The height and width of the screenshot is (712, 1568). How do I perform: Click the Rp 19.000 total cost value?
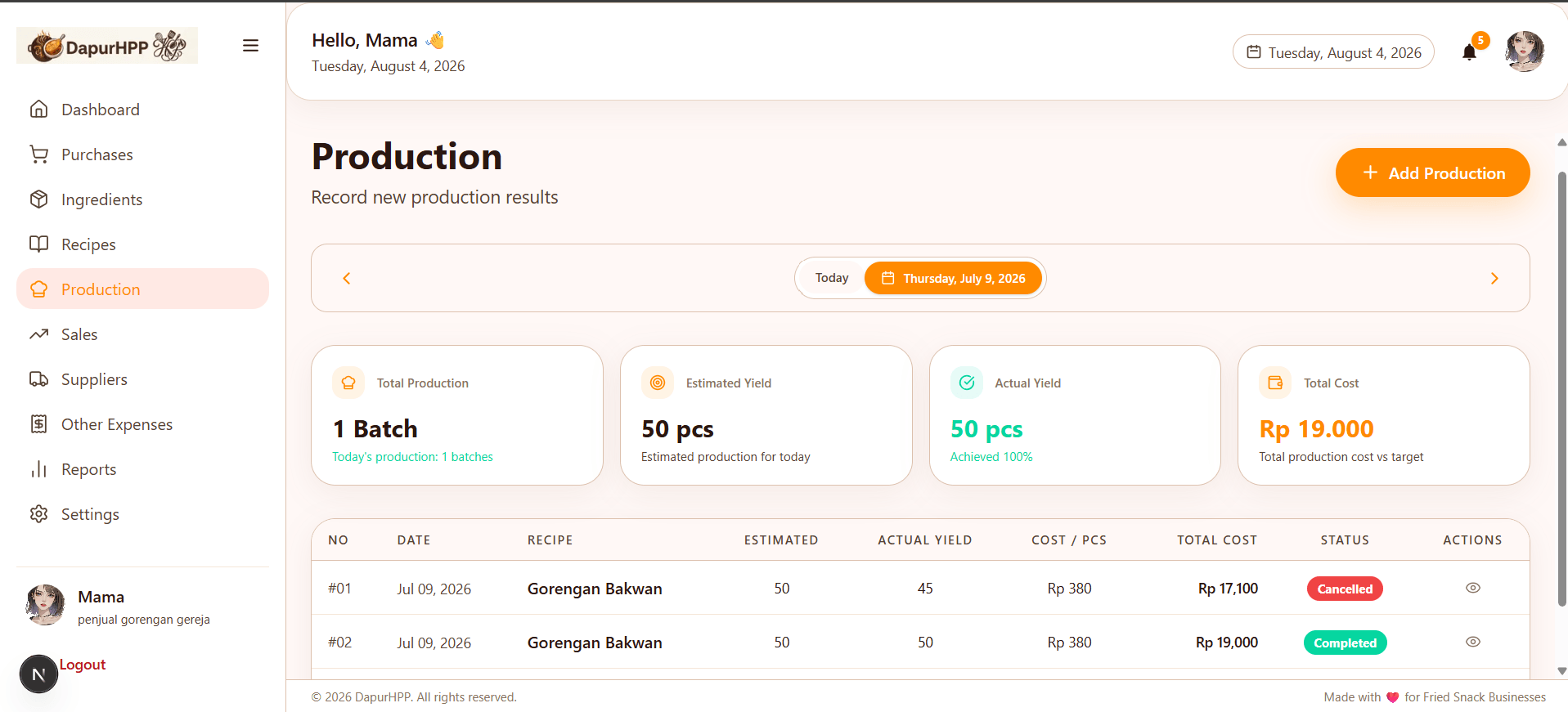(x=1316, y=429)
